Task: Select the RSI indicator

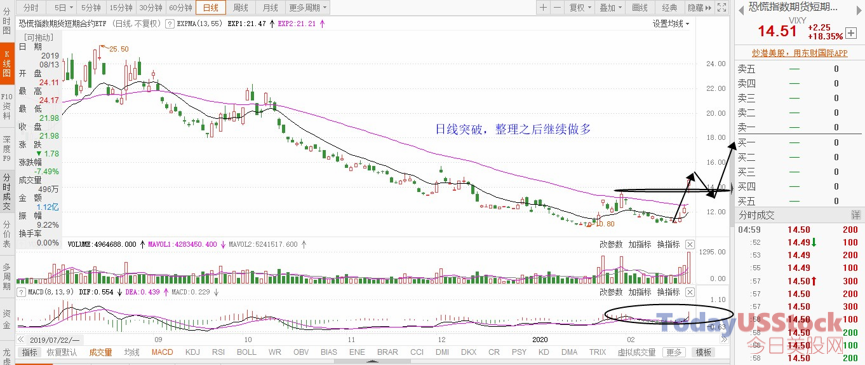Action: coord(219,352)
